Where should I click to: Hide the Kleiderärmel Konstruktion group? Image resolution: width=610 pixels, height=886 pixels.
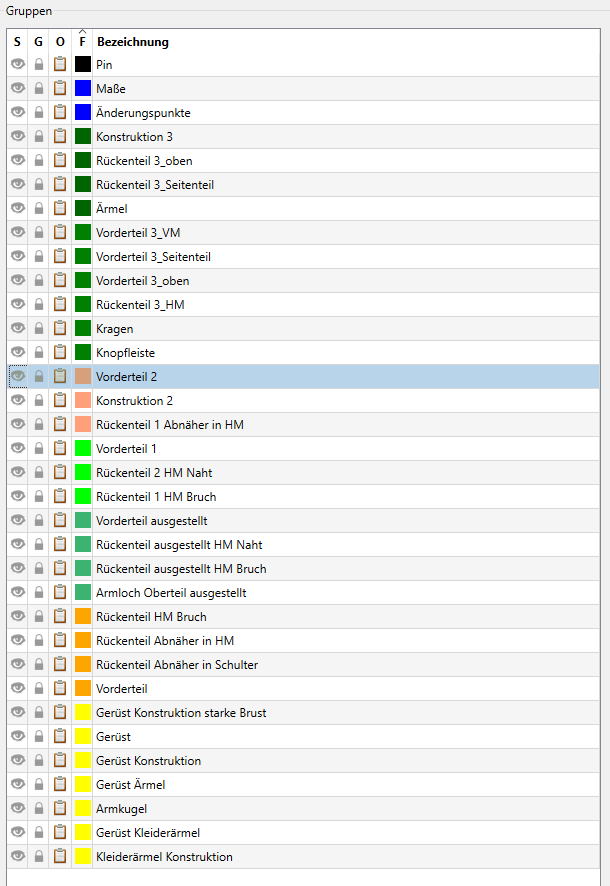[x=18, y=857]
